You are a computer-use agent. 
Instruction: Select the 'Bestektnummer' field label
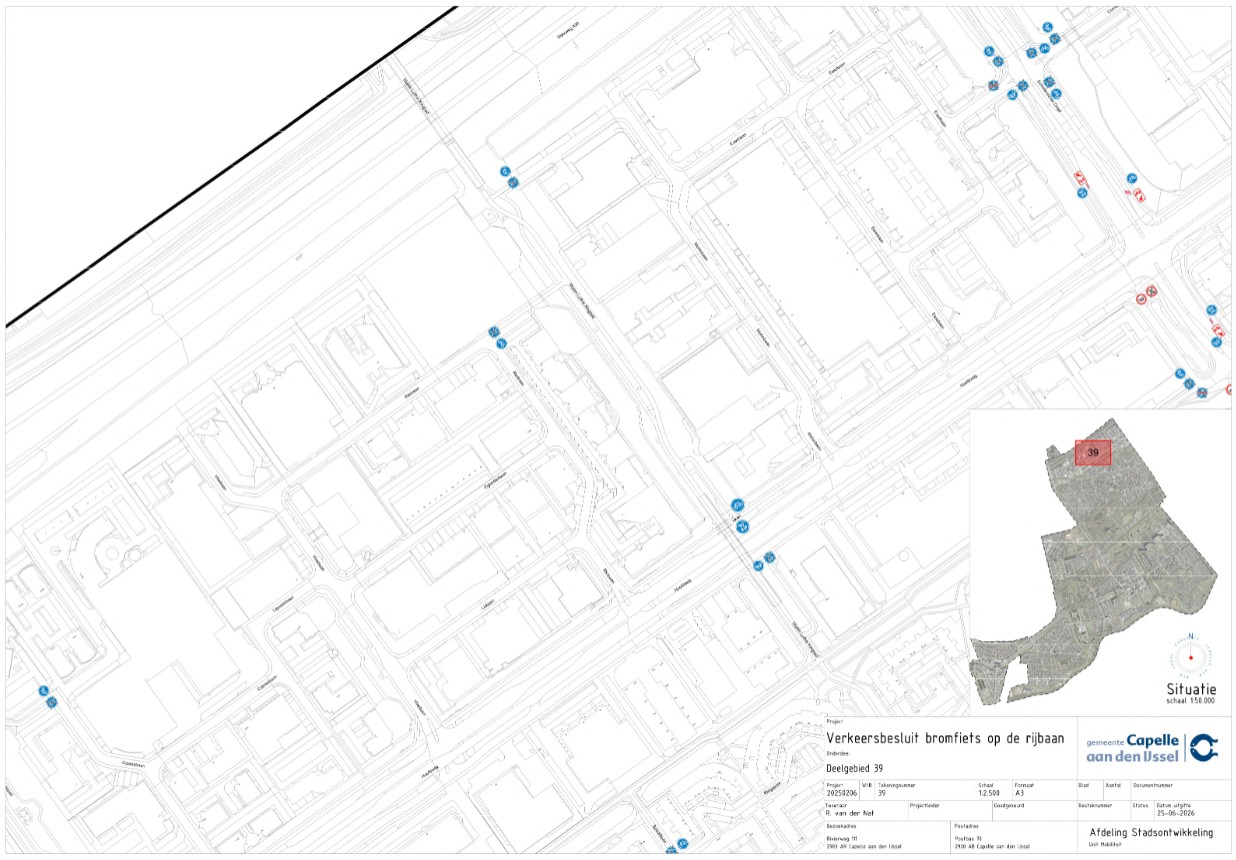point(1095,805)
